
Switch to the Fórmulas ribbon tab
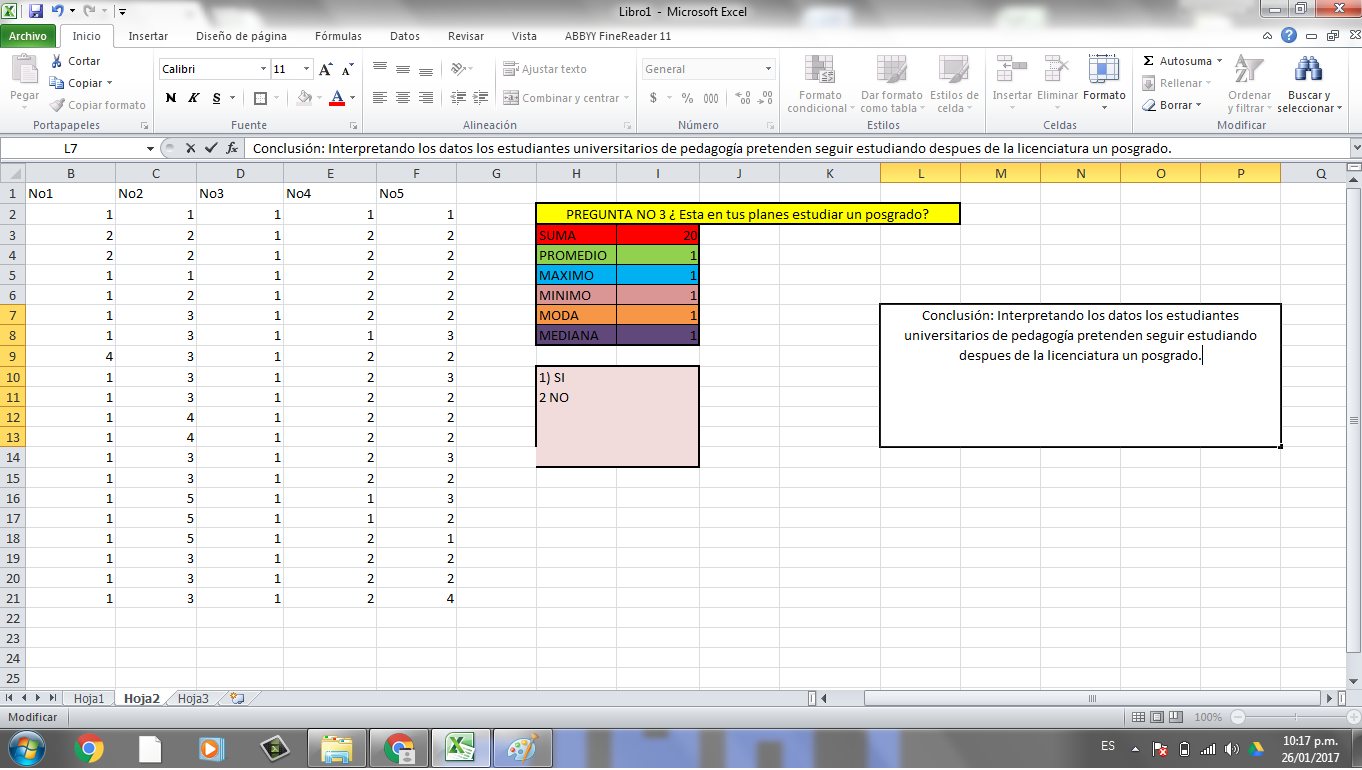pos(337,35)
